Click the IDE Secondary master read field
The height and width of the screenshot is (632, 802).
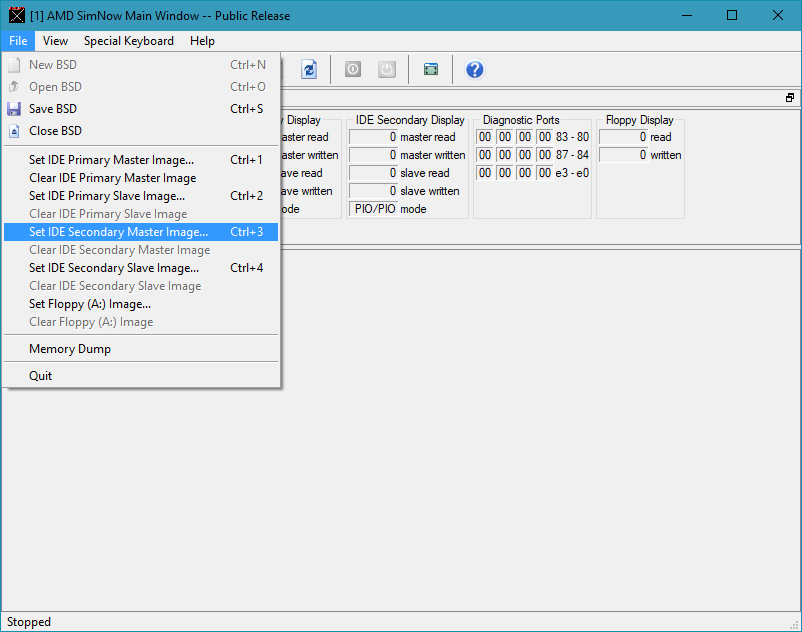point(373,137)
